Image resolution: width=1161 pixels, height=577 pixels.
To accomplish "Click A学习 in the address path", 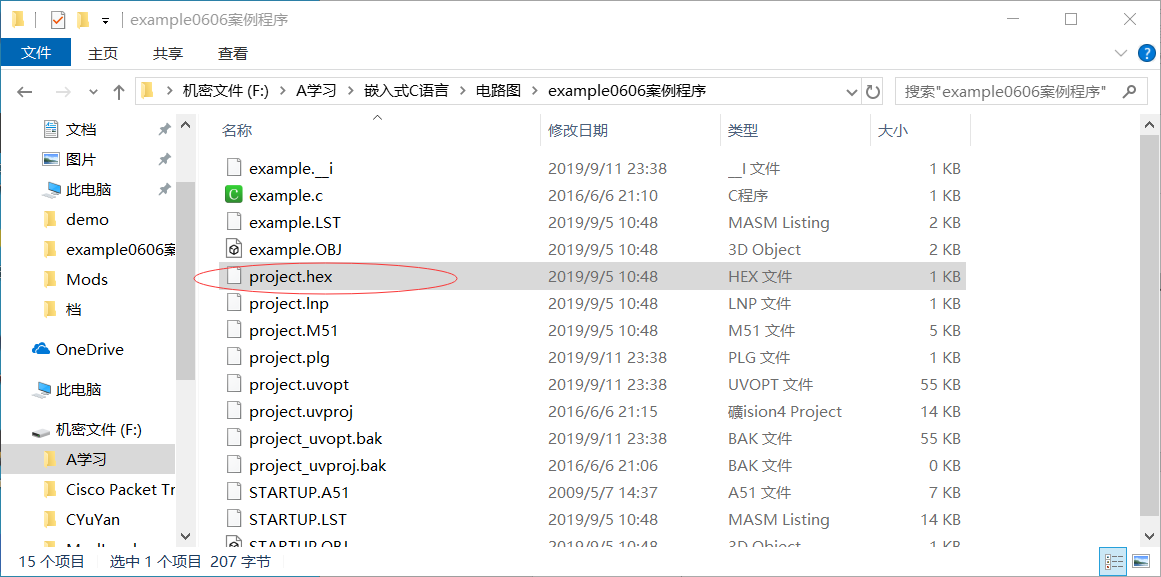I will (x=316, y=91).
